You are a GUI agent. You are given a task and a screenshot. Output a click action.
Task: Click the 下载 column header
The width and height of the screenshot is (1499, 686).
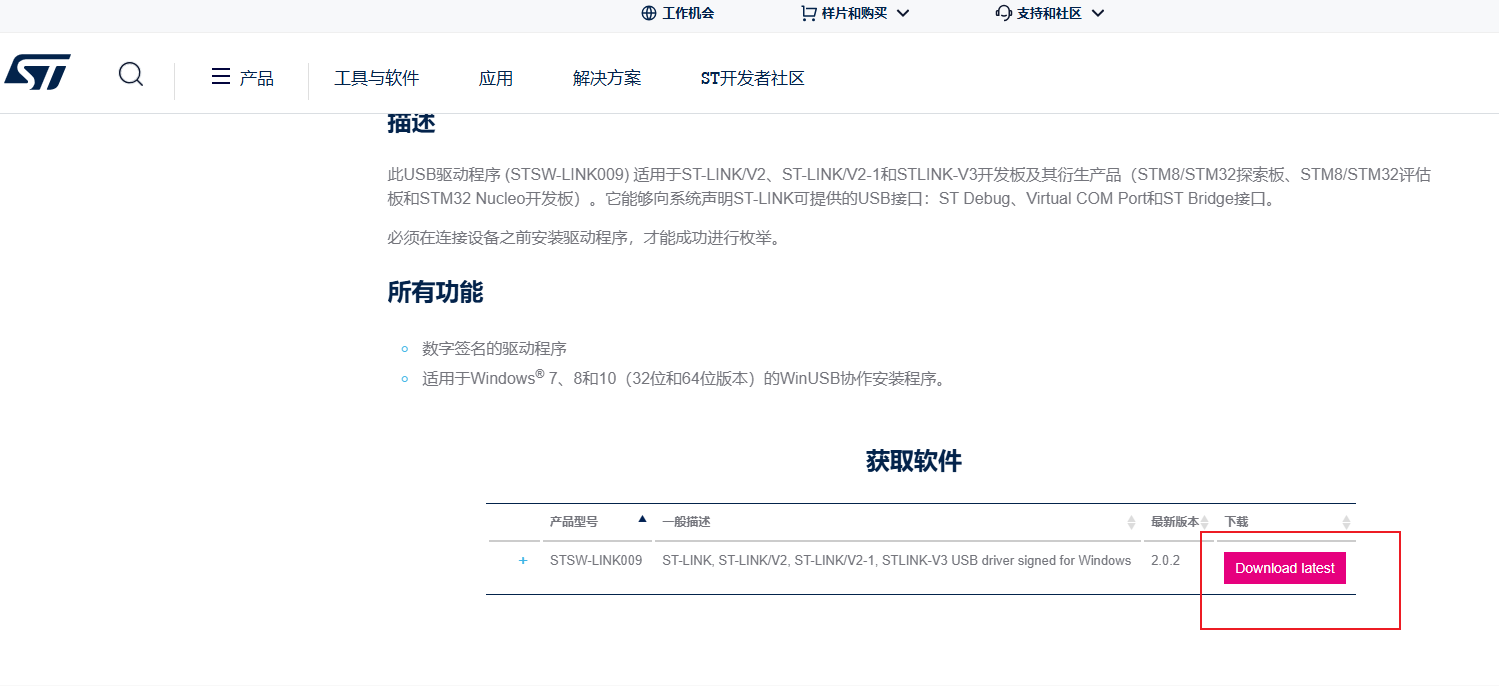(1236, 522)
